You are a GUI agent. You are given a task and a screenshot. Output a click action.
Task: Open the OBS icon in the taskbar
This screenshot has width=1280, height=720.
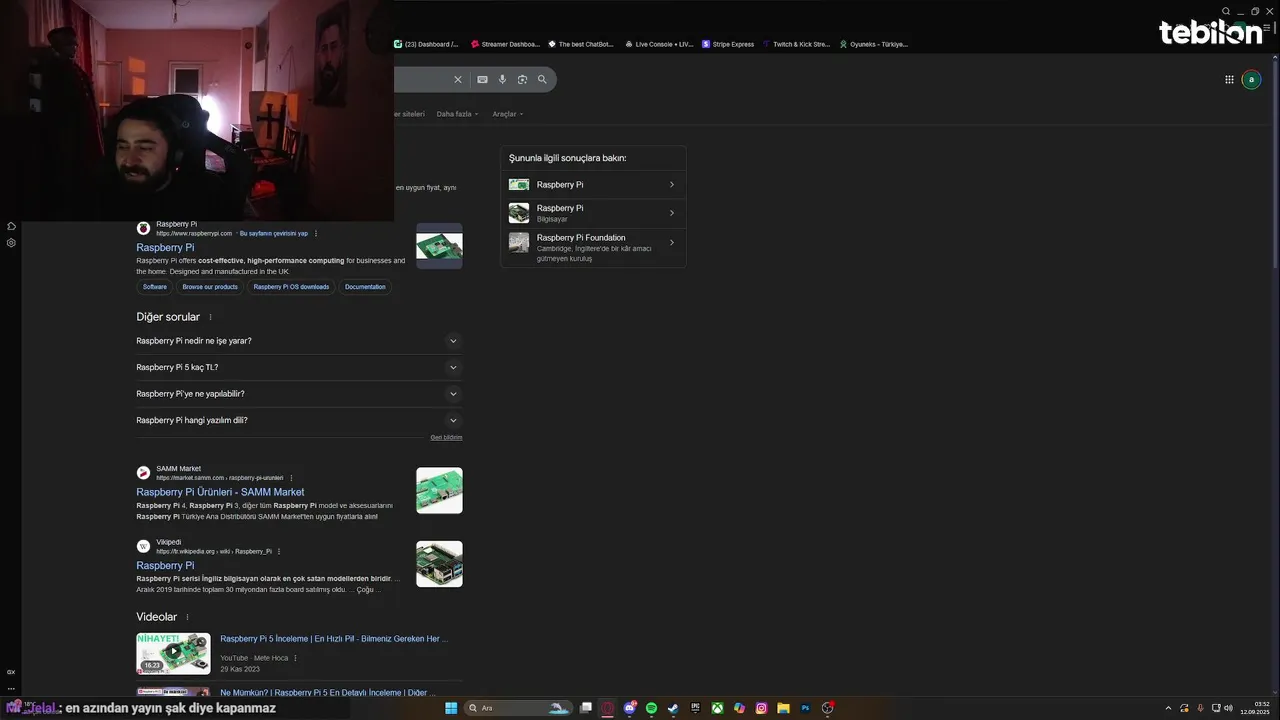pos(828,708)
